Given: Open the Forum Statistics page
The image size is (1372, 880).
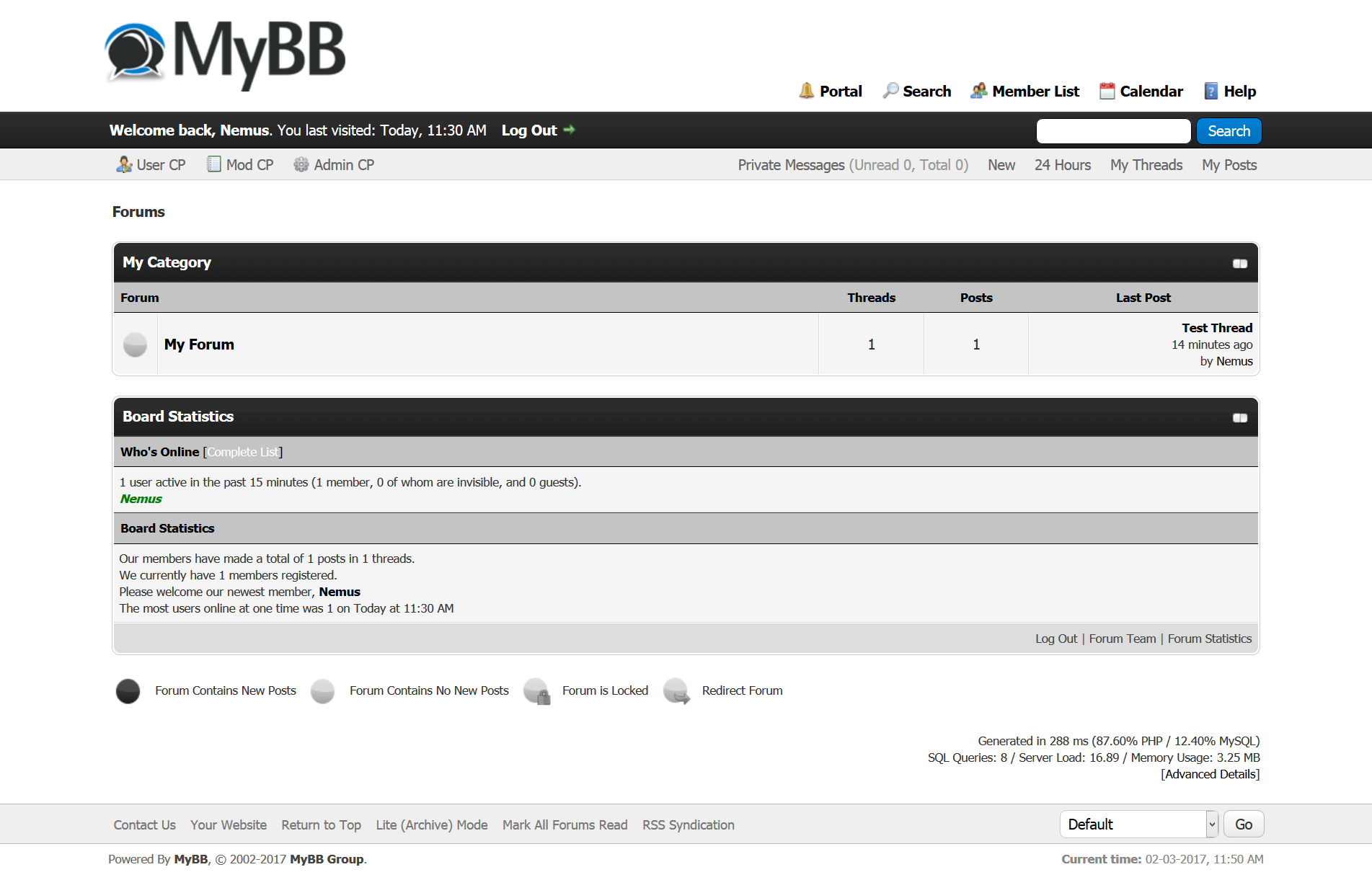Looking at the screenshot, I should point(1210,638).
